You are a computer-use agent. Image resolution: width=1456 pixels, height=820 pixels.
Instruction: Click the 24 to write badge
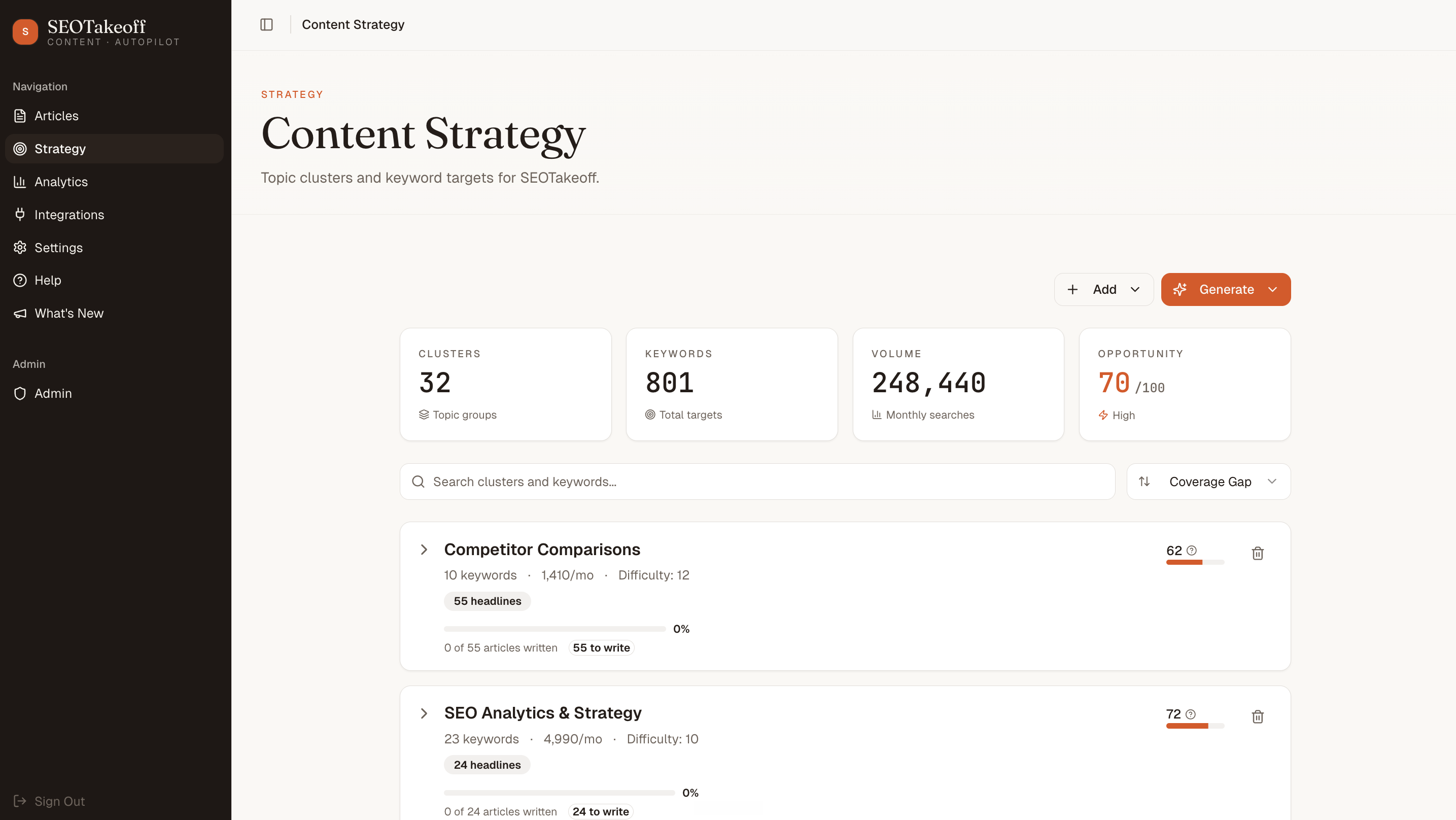(600, 811)
